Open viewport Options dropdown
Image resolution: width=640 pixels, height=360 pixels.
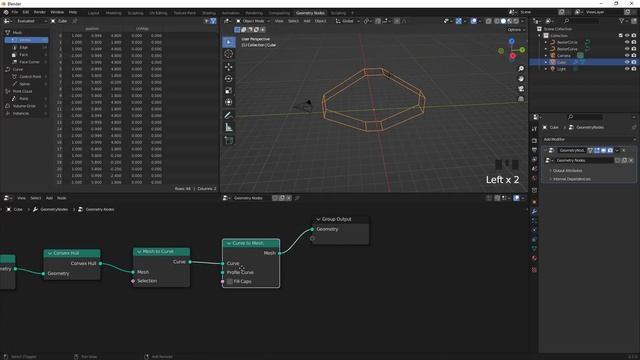(516, 30)
